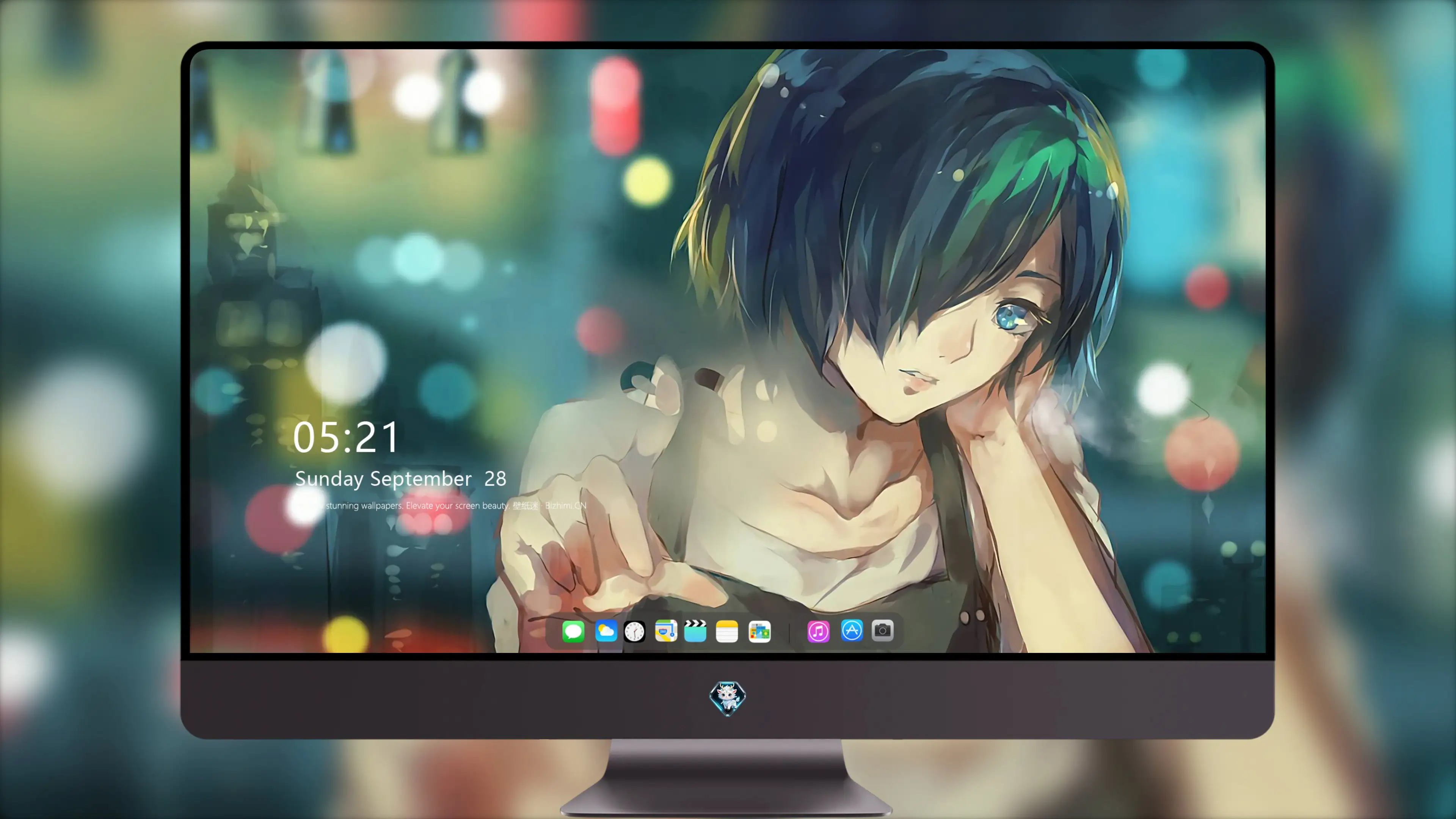Launch the Videos clapperboard app
Screen dimensions: 1456x819
(695, 631)
